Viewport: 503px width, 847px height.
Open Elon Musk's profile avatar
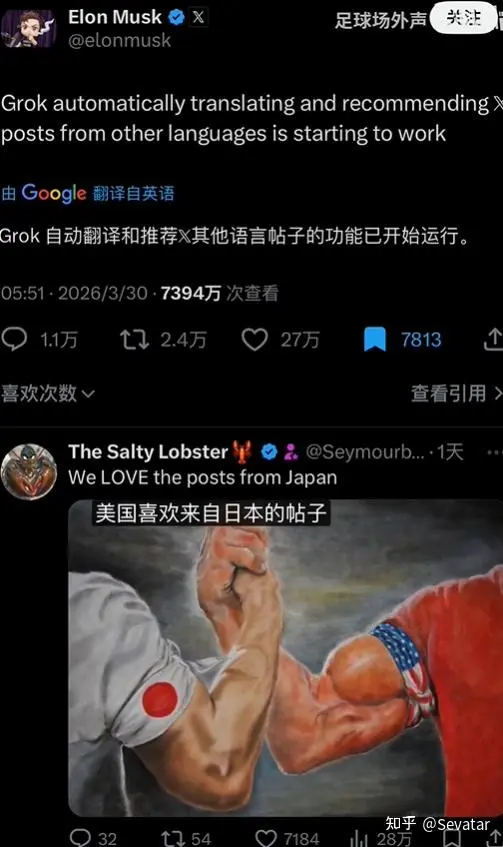29,28
